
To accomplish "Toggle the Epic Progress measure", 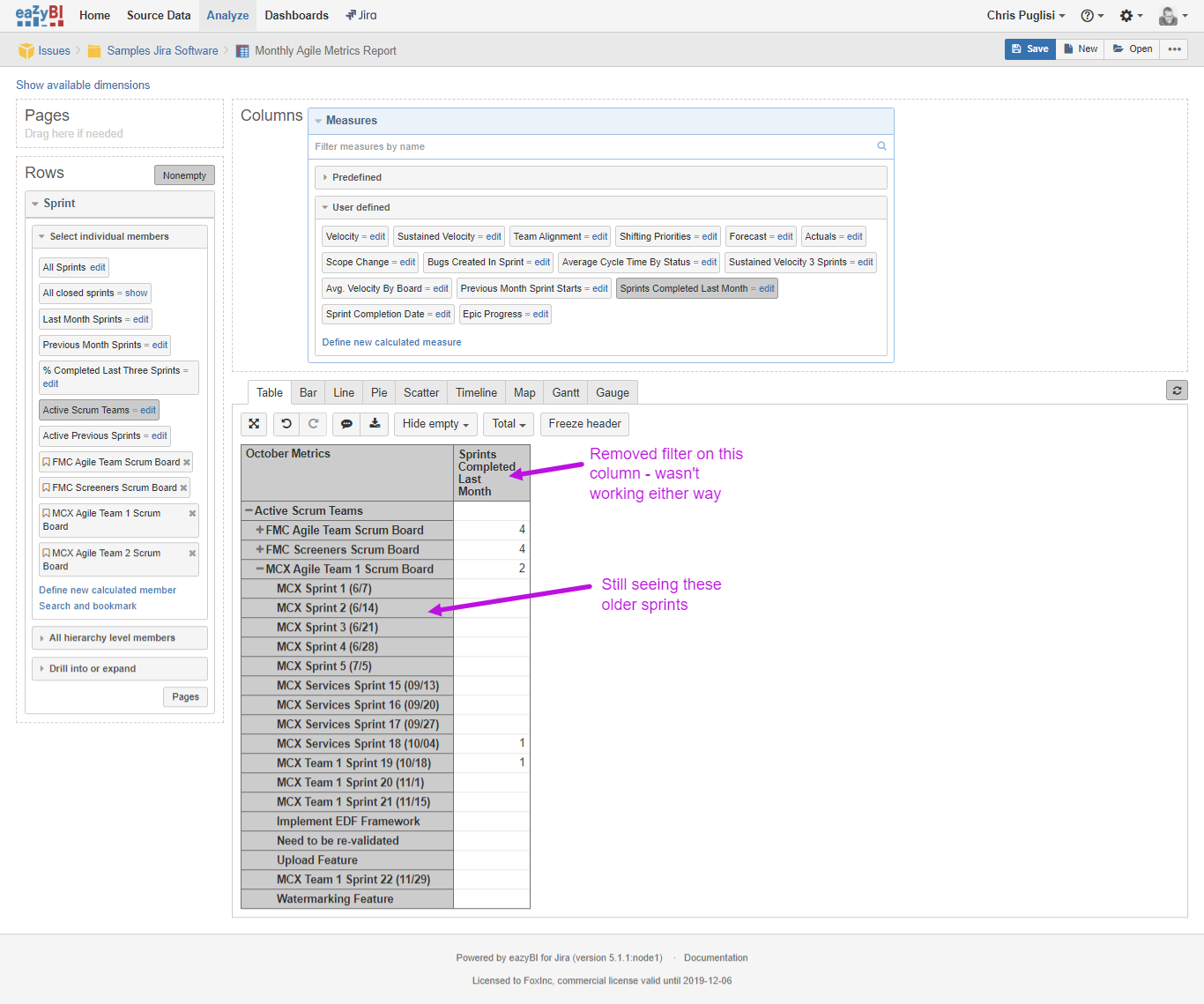I will pyautogui.click(x=492, y=314).
